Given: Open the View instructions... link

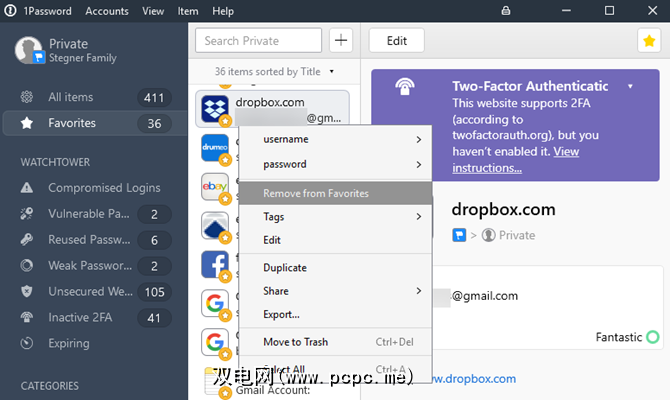Looking at the screenshot, I should pos(516,160).
